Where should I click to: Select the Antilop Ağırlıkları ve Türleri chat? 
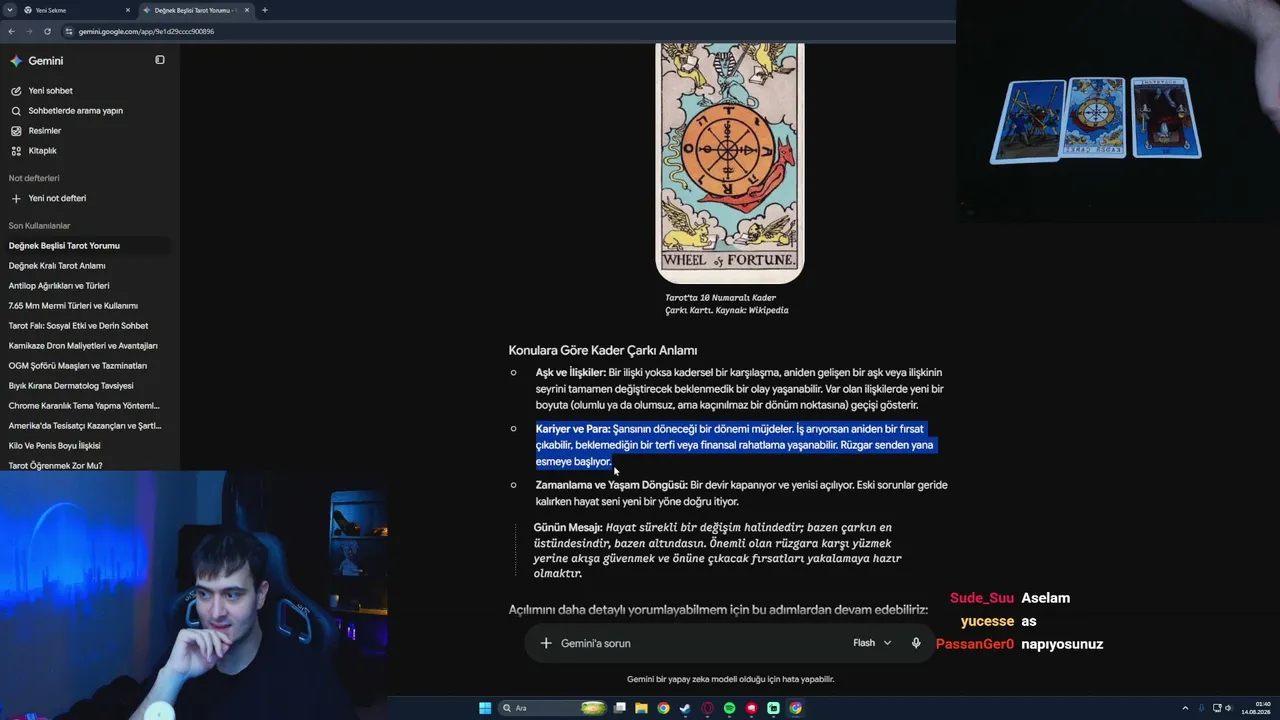(59, 286)
